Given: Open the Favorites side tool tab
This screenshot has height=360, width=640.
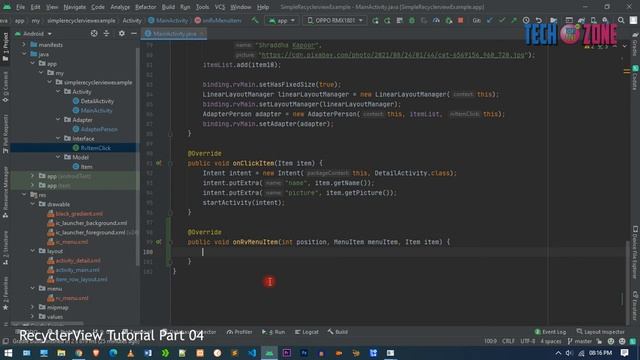Looking at the screenshot, I should point(5,293).
